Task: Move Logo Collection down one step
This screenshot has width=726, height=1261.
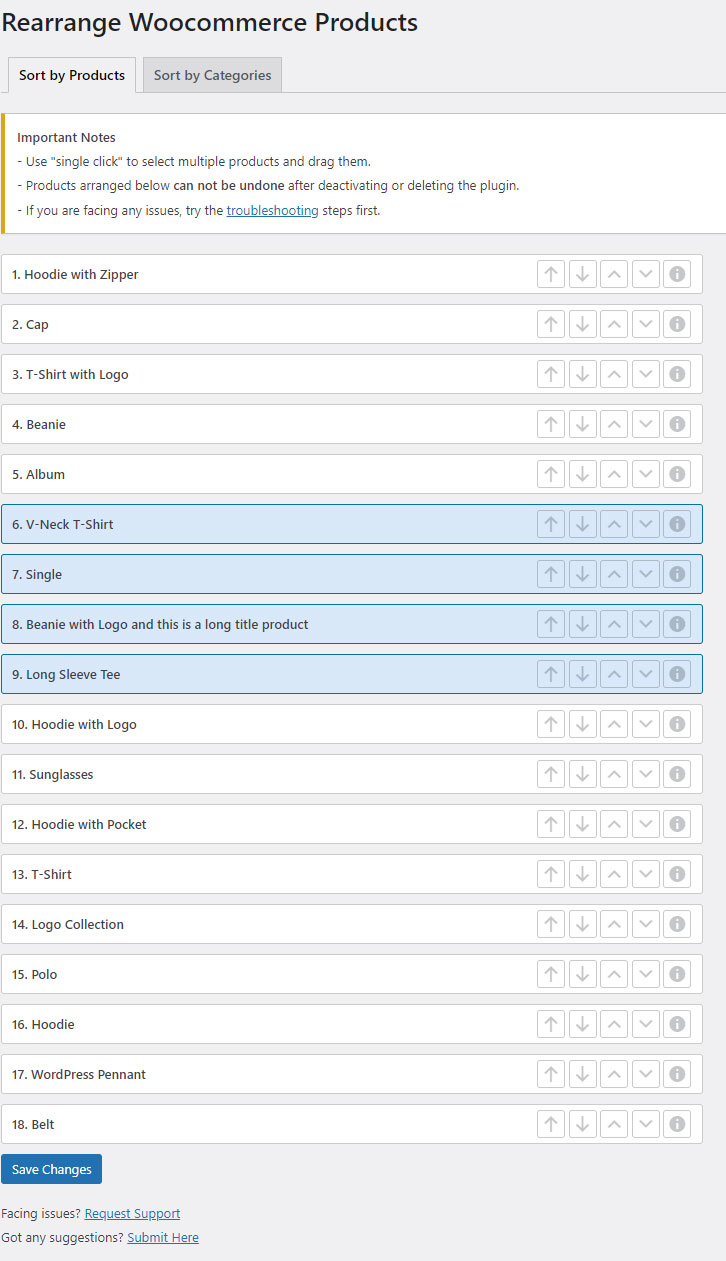Action: click(646, 924)
